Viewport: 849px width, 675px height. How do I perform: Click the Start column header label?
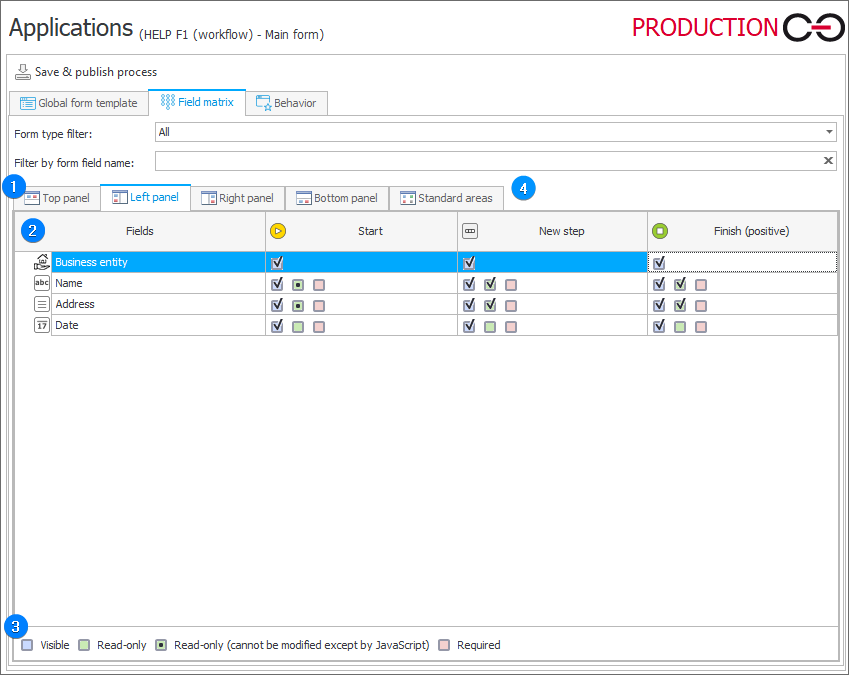pyautogui.click(x=370, y=231)
